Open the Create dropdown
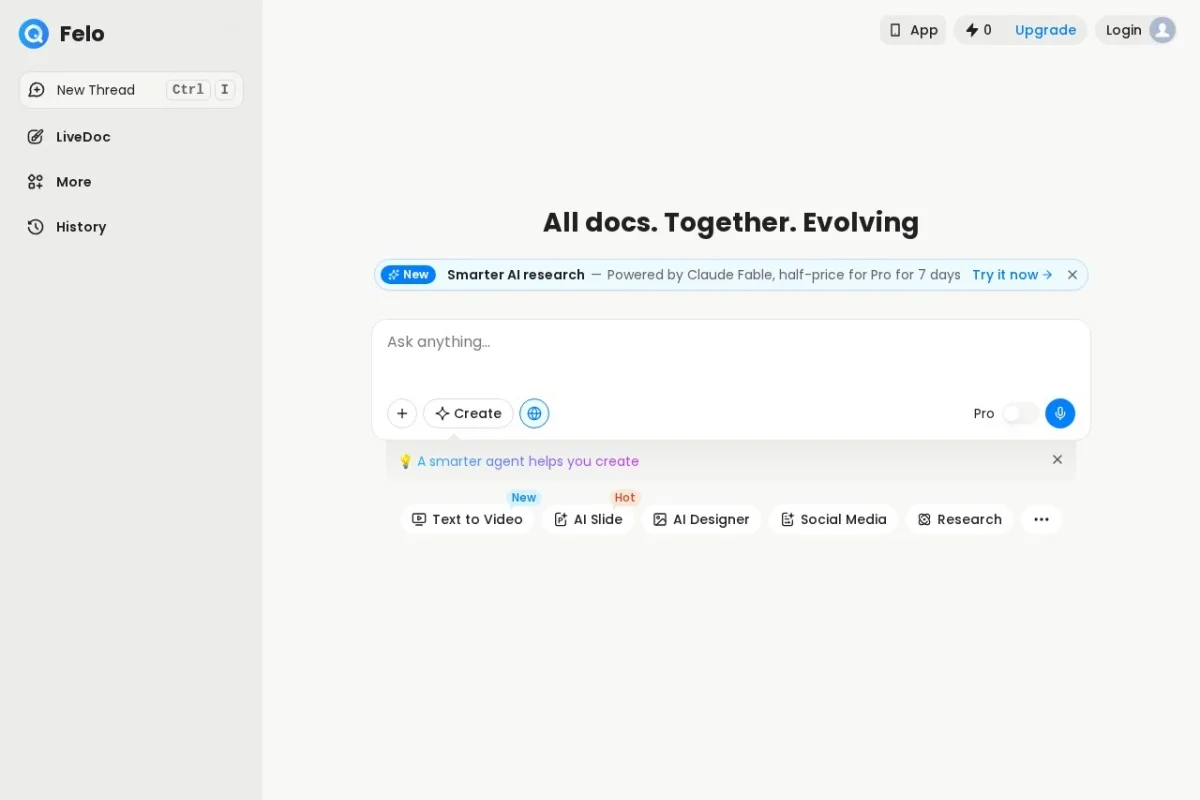 coord(468,414)
